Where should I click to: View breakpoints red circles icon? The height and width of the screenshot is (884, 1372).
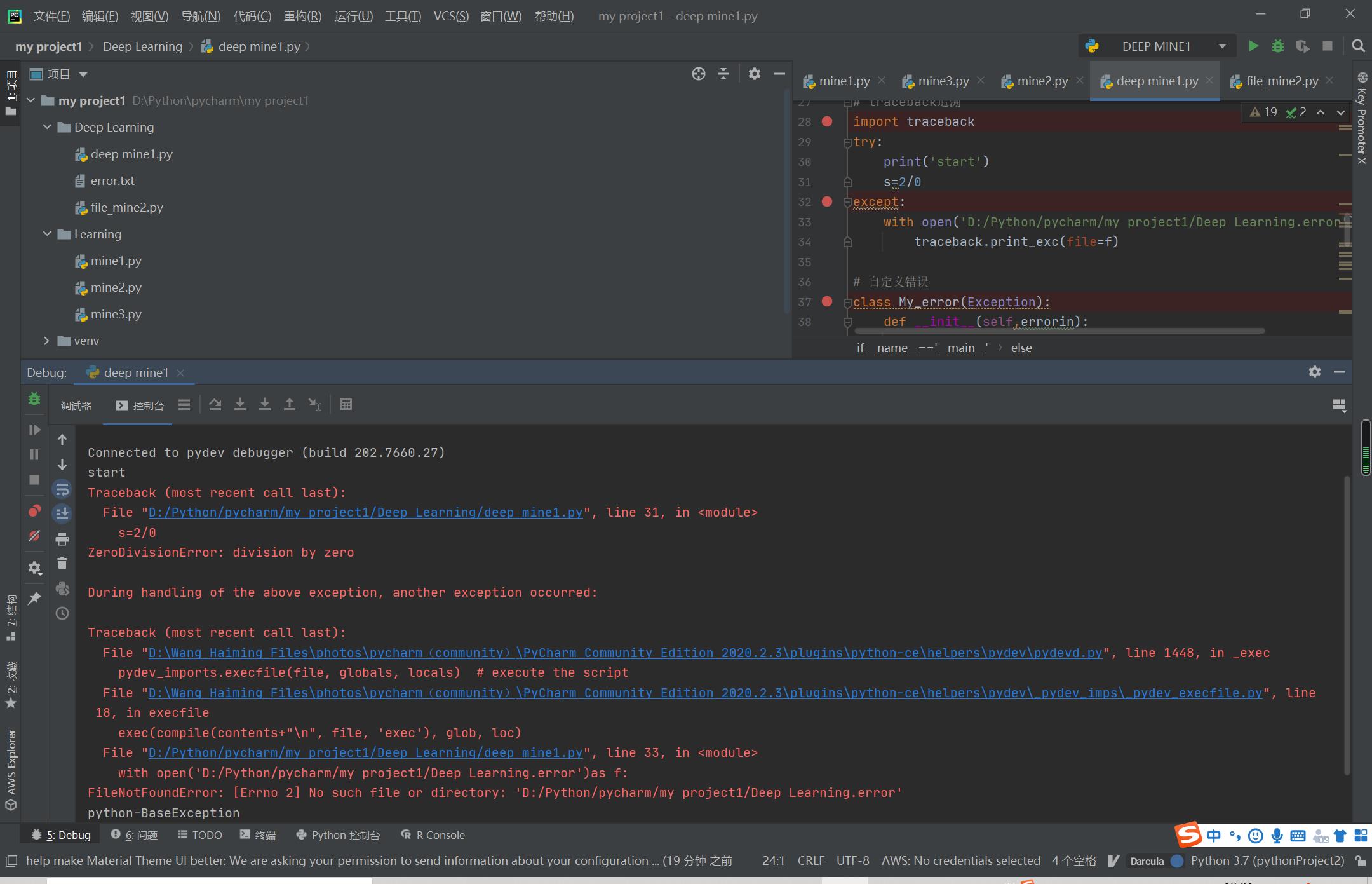click(34, 511)
